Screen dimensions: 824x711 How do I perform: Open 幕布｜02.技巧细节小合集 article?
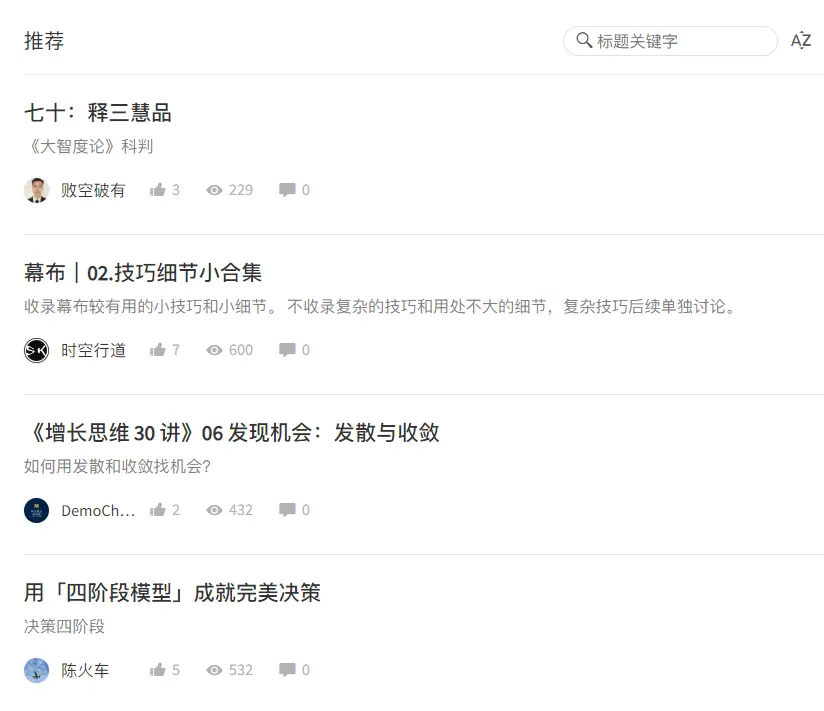(143, 273)
